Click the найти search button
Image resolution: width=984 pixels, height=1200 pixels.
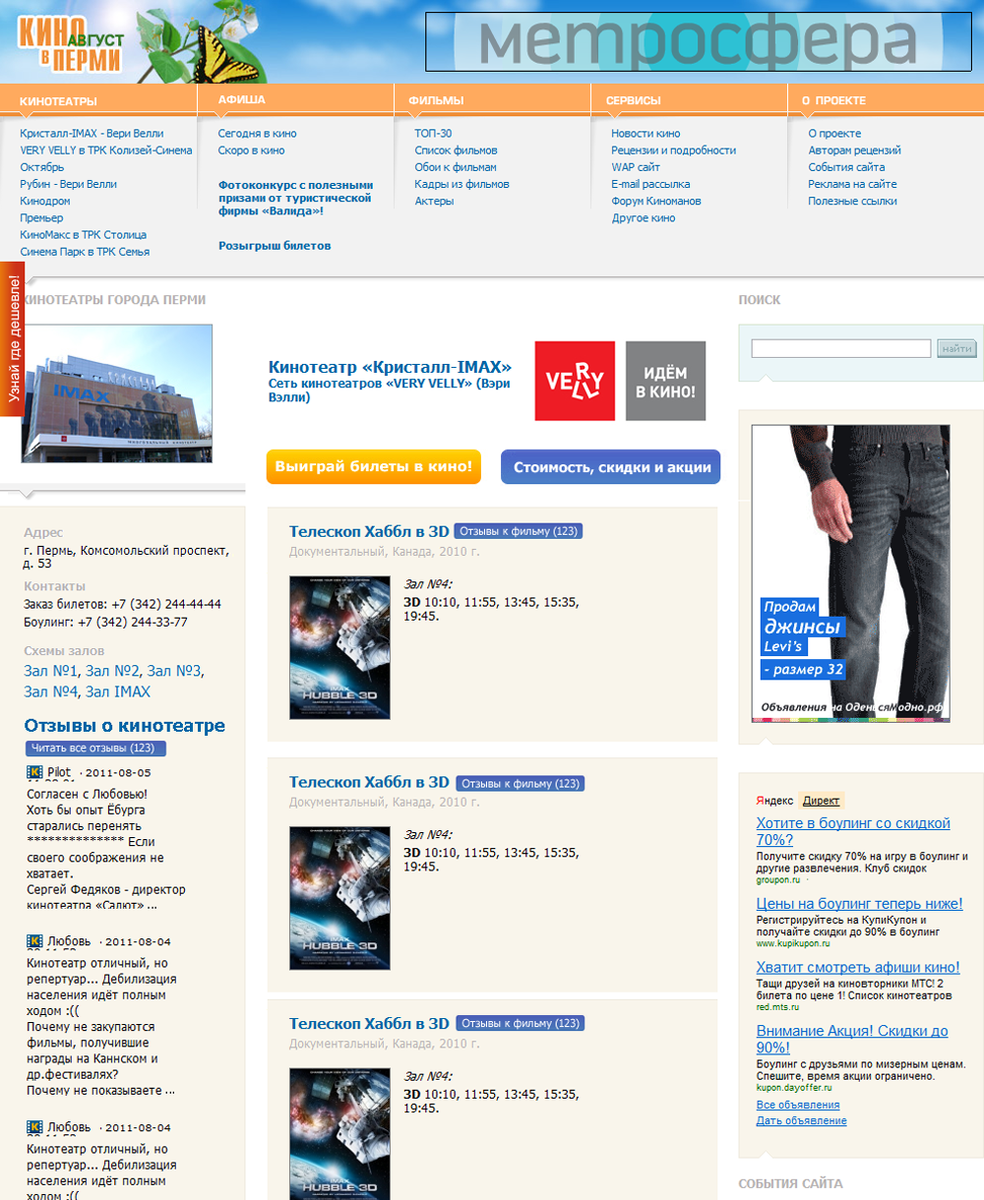tap(957, 349)
